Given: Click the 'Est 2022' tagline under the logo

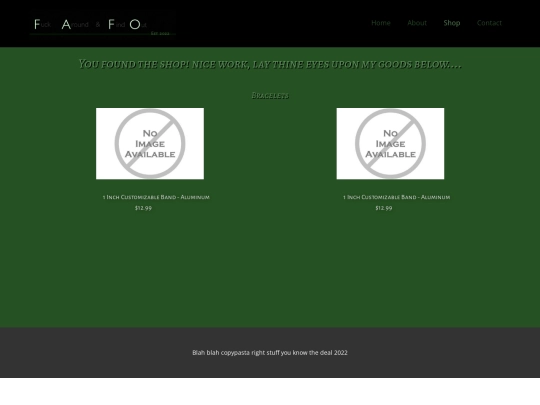Looking at the screenshot, I should [x=160, y=33].
